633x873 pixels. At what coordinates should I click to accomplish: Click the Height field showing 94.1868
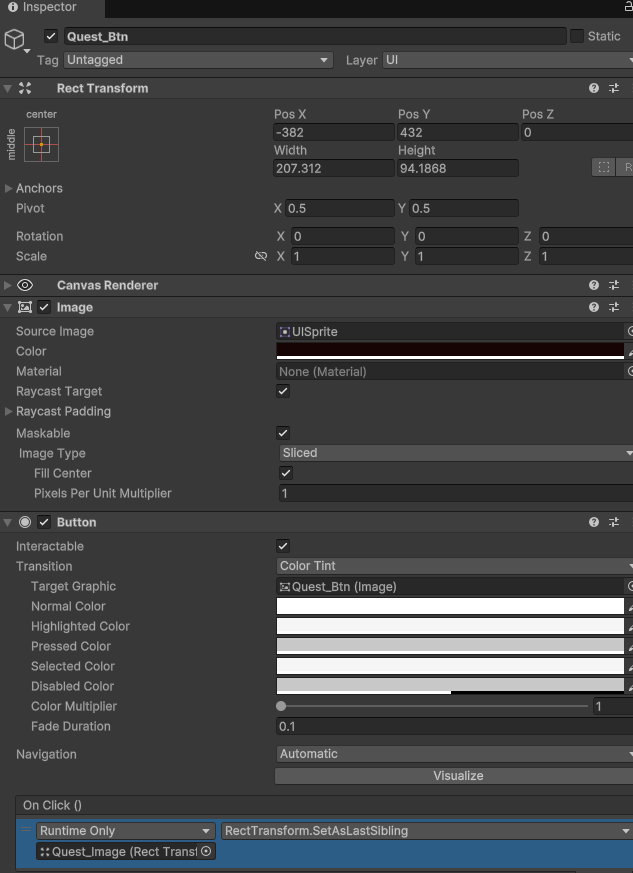pyautogui.click(x=458, y=168)
